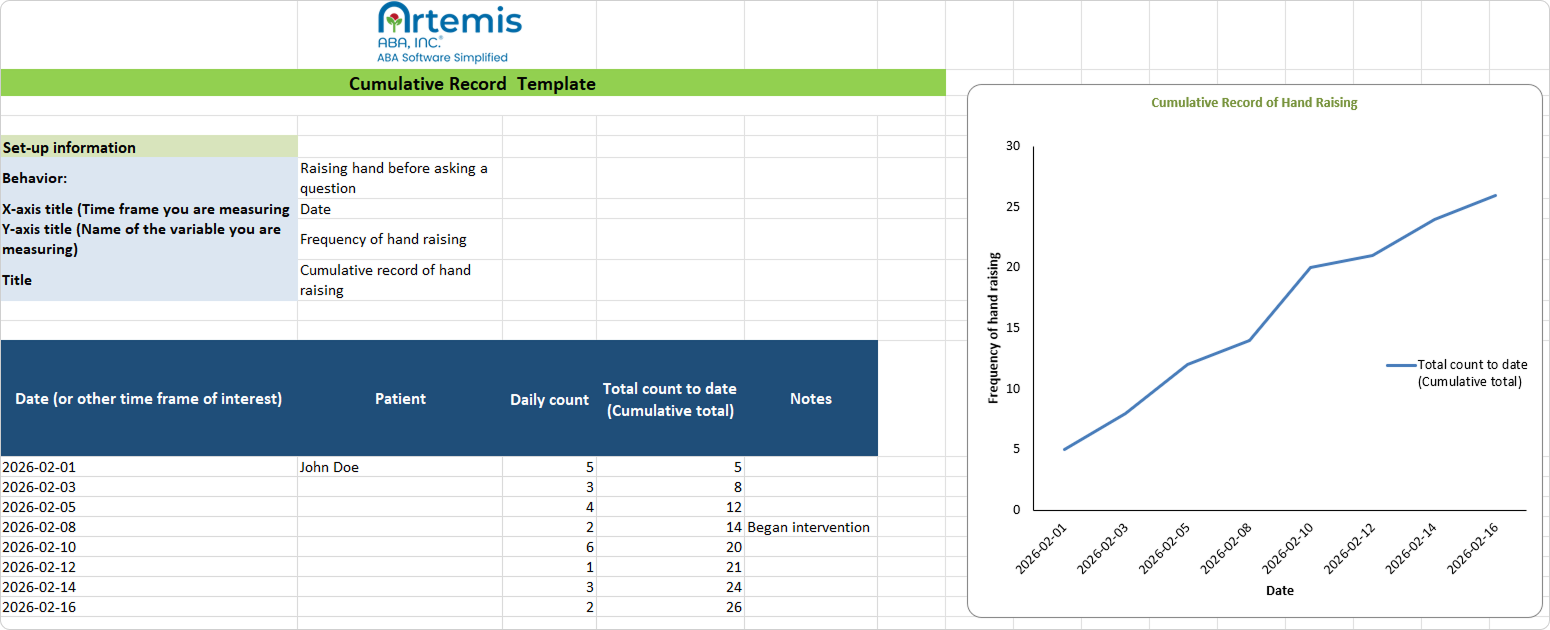1550x630 pixels.
Task: Click the 'John Doe' patient cell
Action: [330, 467]
